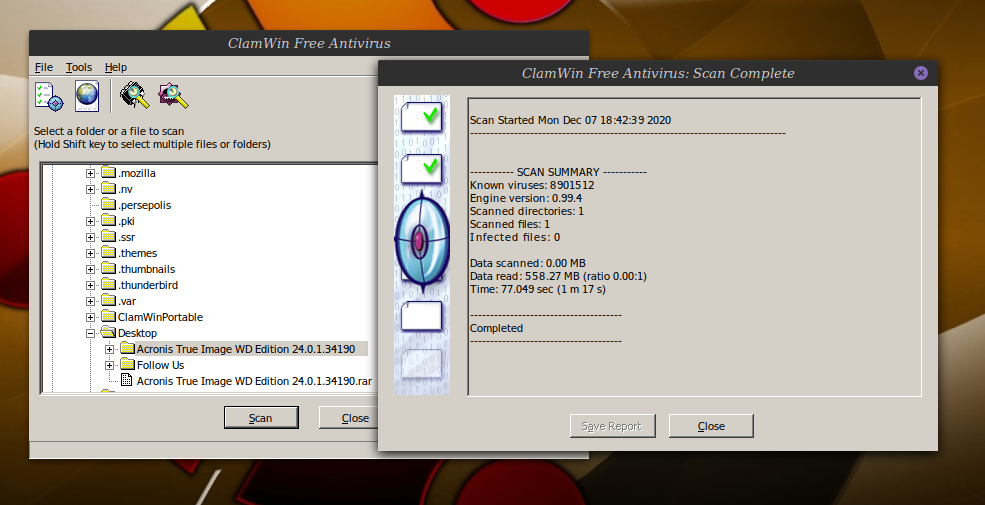The width and height of the screenshot is (985, 505).
Task: Select the .nv folder icon
Action: [x=109, y=188]
